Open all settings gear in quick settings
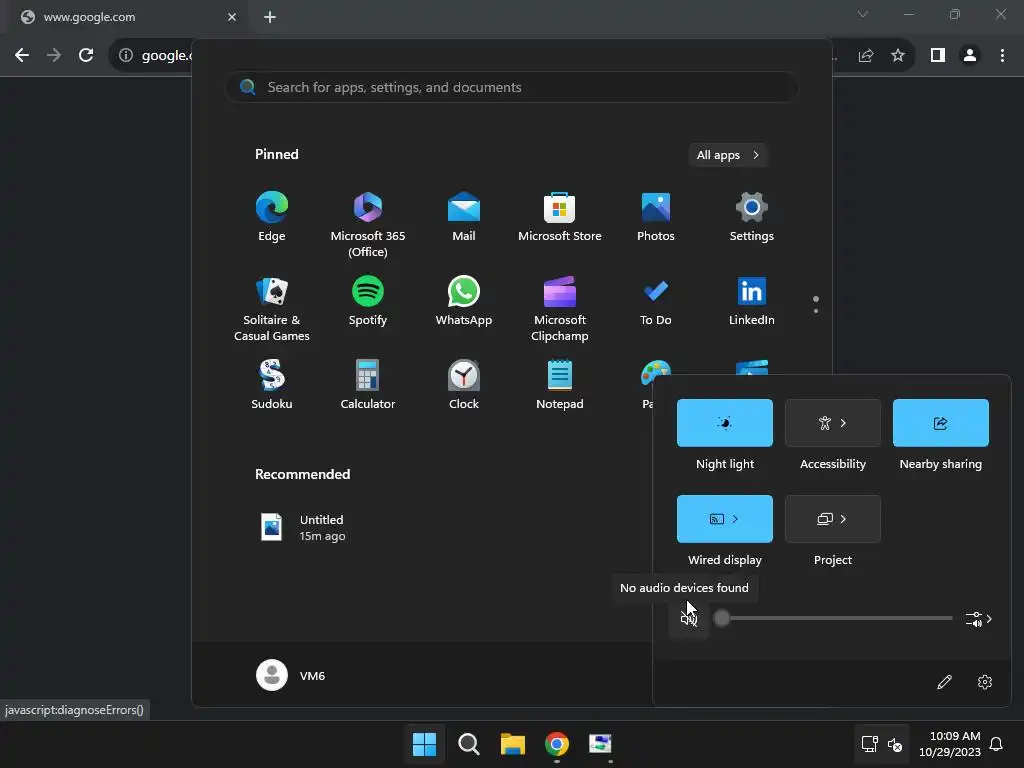1024x768 pixels. coord(985,682)
